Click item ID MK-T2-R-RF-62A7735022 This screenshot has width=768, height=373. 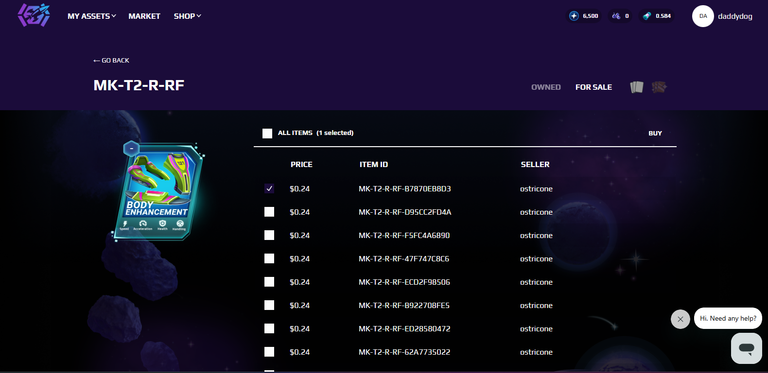[x=404, y=352]
